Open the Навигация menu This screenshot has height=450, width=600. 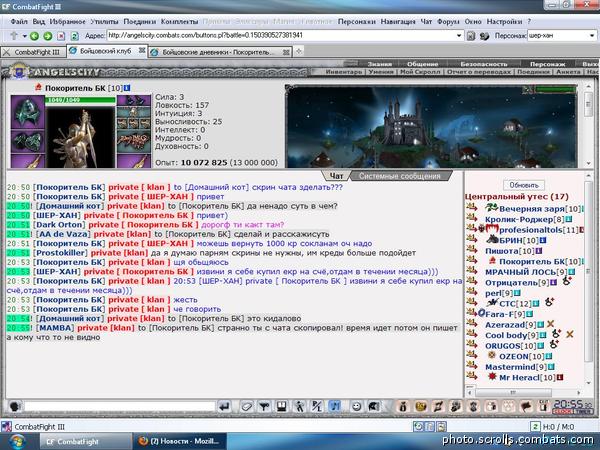click(398, 22)
